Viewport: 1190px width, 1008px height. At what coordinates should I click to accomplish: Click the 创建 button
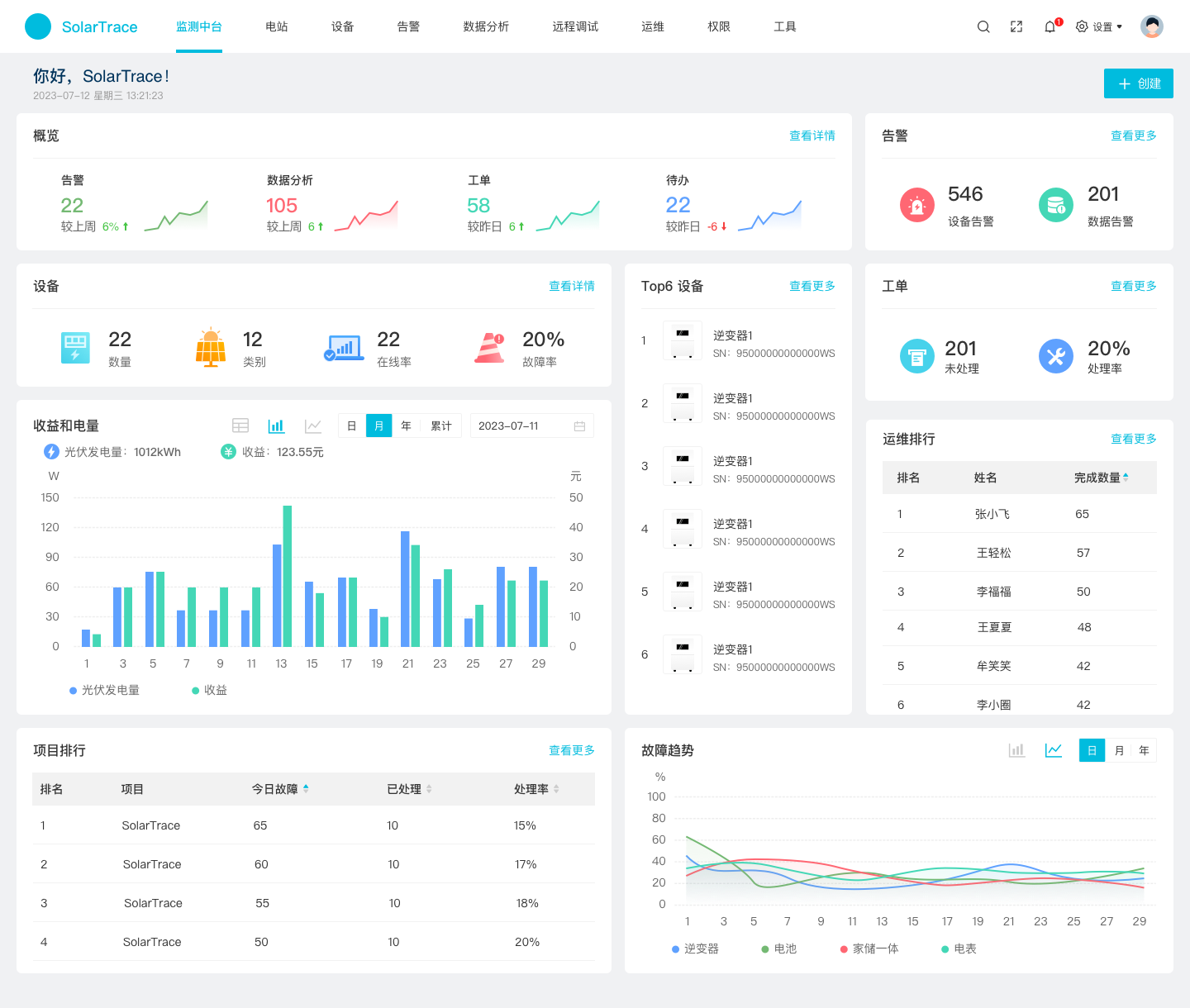pyautogui.click(x=1139, y=83)
